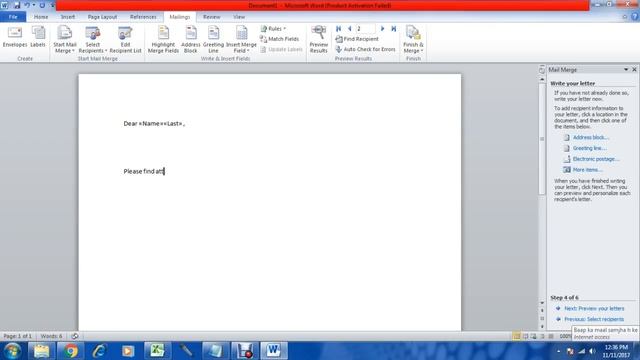Screen dimensions: 640x360
Task: Click Edit Recipient List icon
Action: [125, 40]
